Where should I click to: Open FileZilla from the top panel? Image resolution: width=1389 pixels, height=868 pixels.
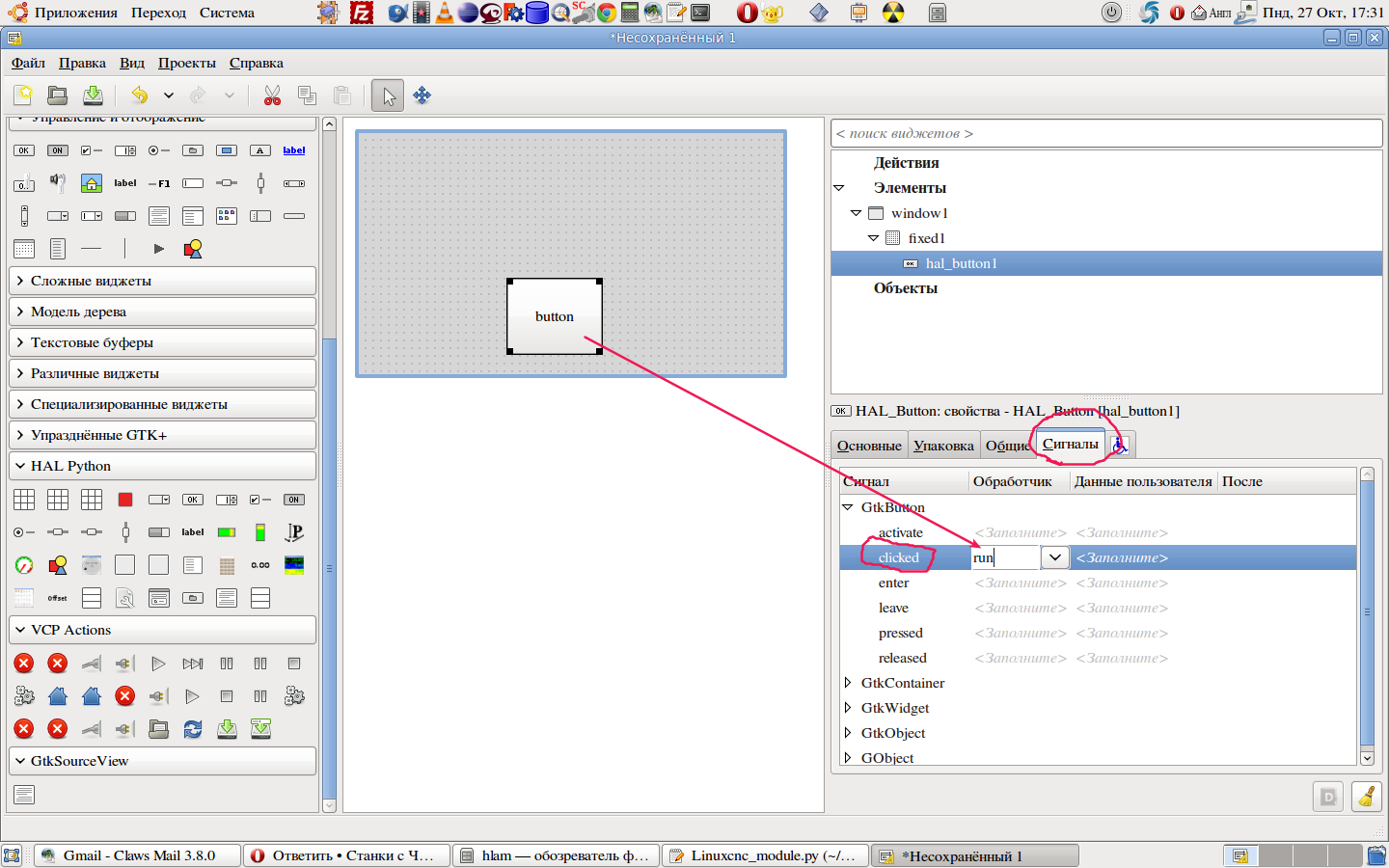click(362, 13)
